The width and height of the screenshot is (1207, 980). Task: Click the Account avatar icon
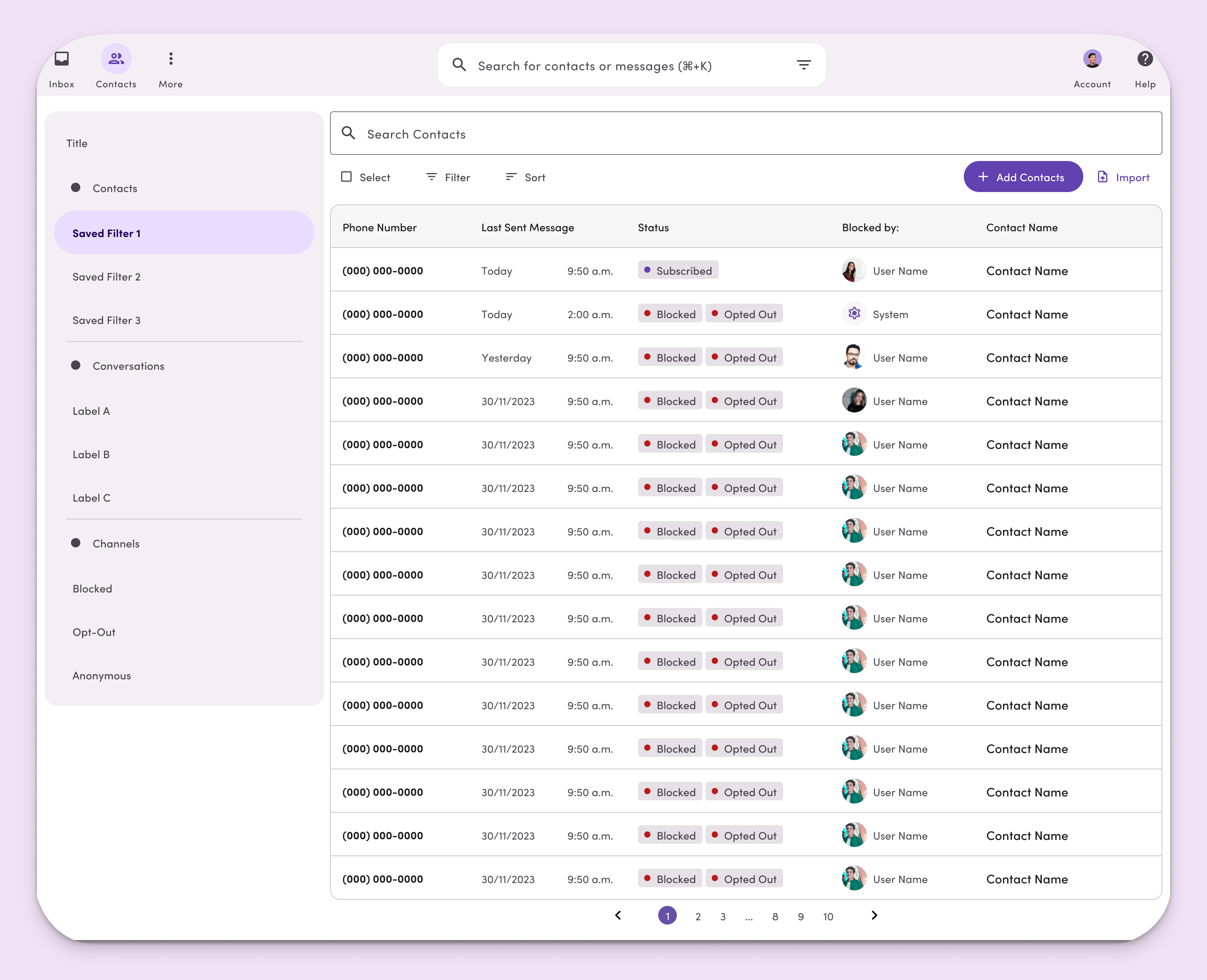(1092, 59)
